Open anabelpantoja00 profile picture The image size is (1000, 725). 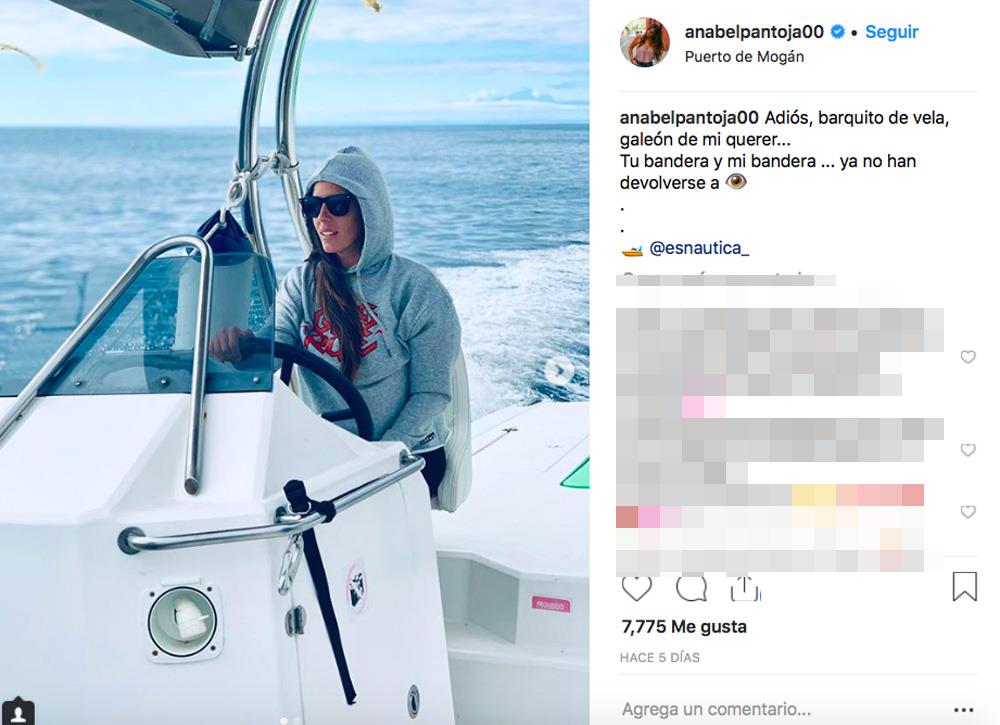645,42
